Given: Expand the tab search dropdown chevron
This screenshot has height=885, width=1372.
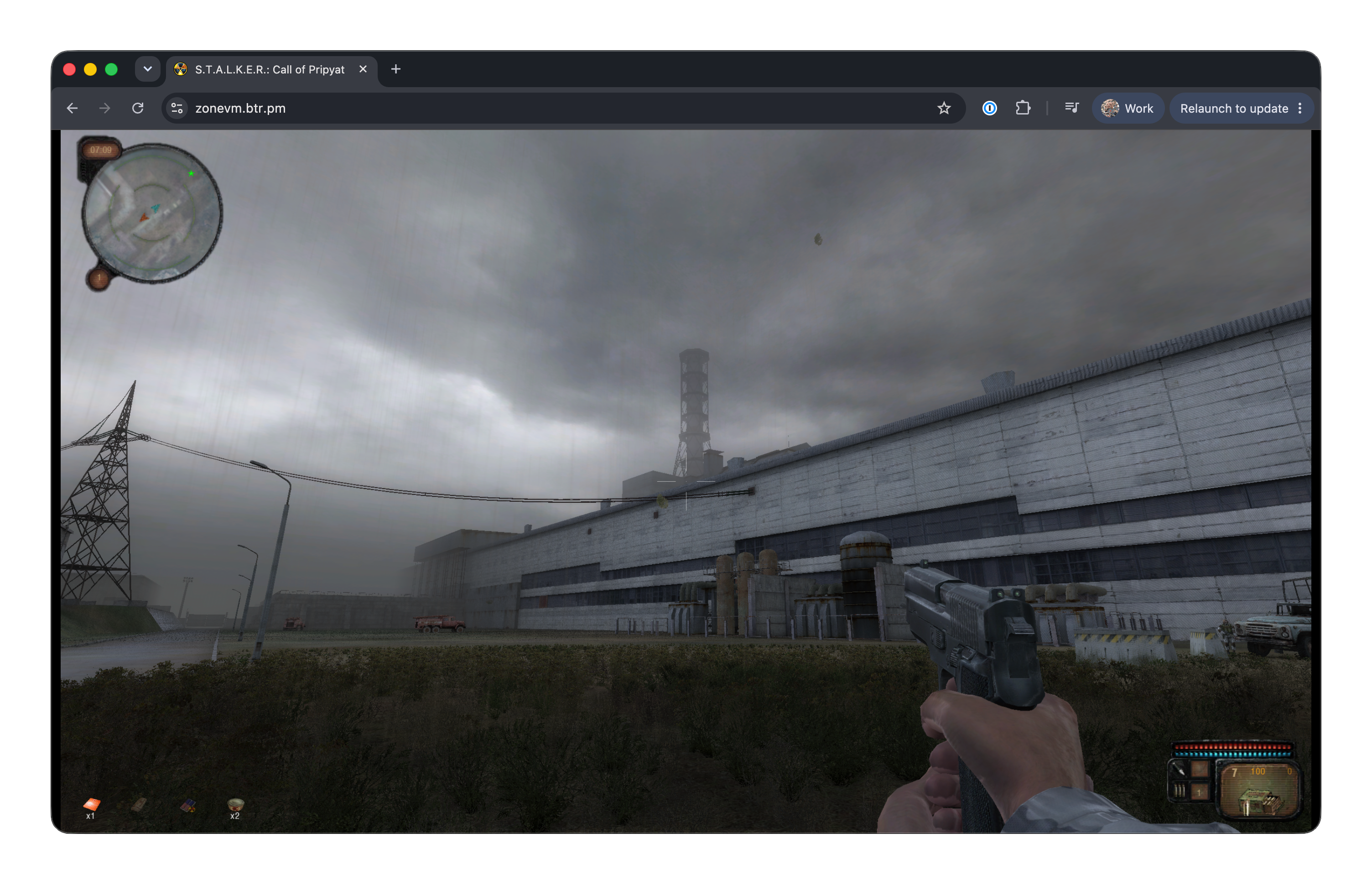Looking at the screenshot, I should pos(148,69).
